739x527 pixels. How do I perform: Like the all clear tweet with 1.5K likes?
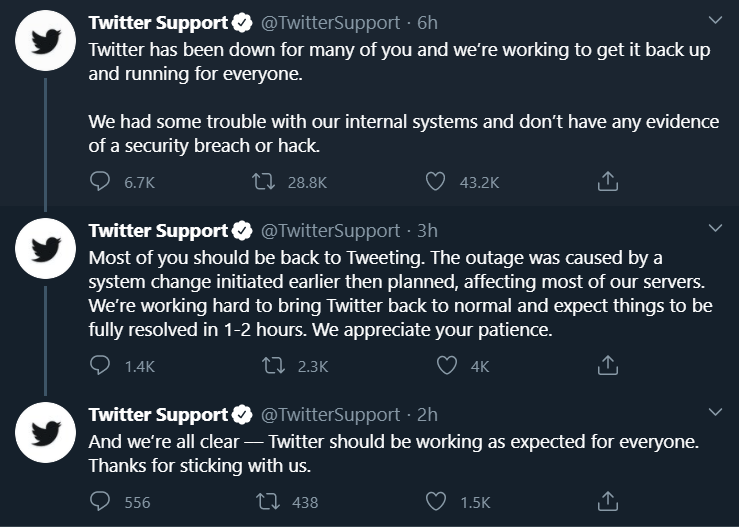click(x=435, y=502)
